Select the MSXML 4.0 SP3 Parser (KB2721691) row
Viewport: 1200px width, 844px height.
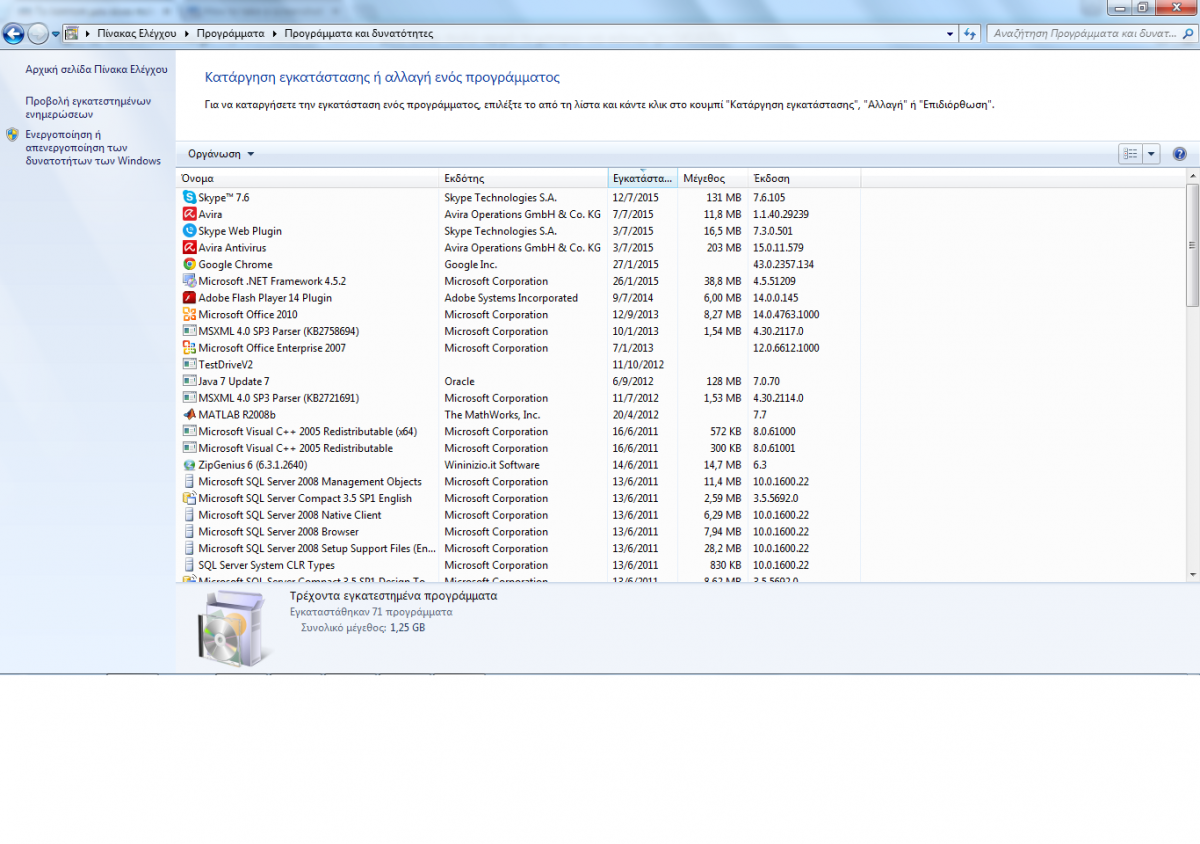tap(518, 398)
